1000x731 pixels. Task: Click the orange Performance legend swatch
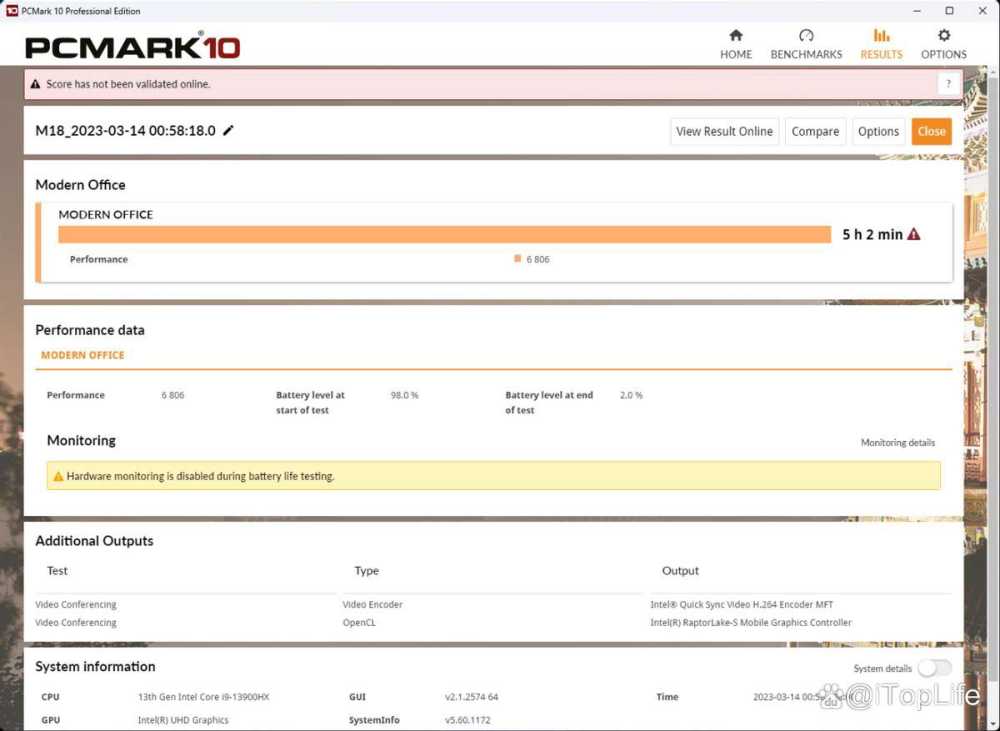click(517, 259)
